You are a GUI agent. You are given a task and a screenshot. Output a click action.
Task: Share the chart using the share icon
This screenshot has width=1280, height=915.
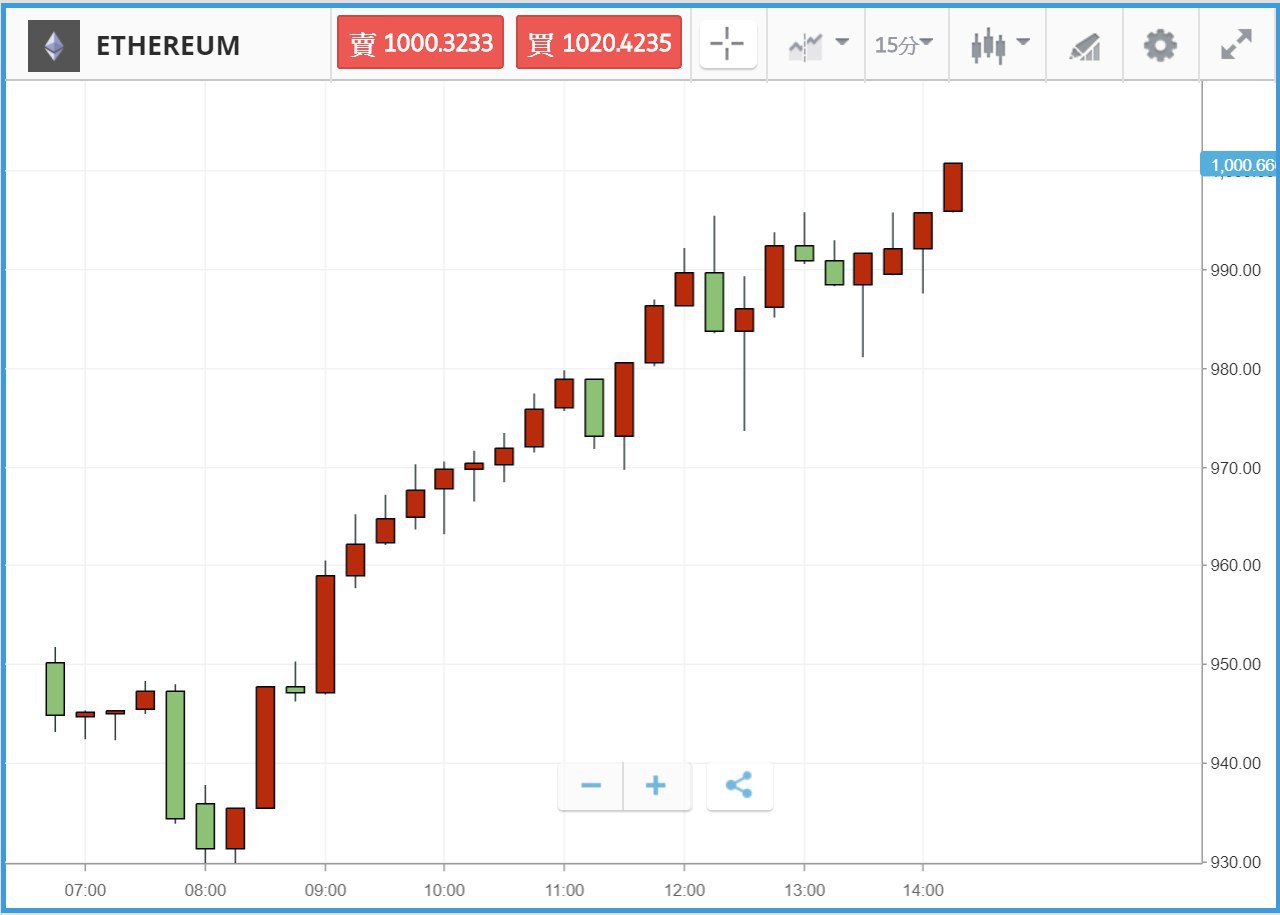739,786
